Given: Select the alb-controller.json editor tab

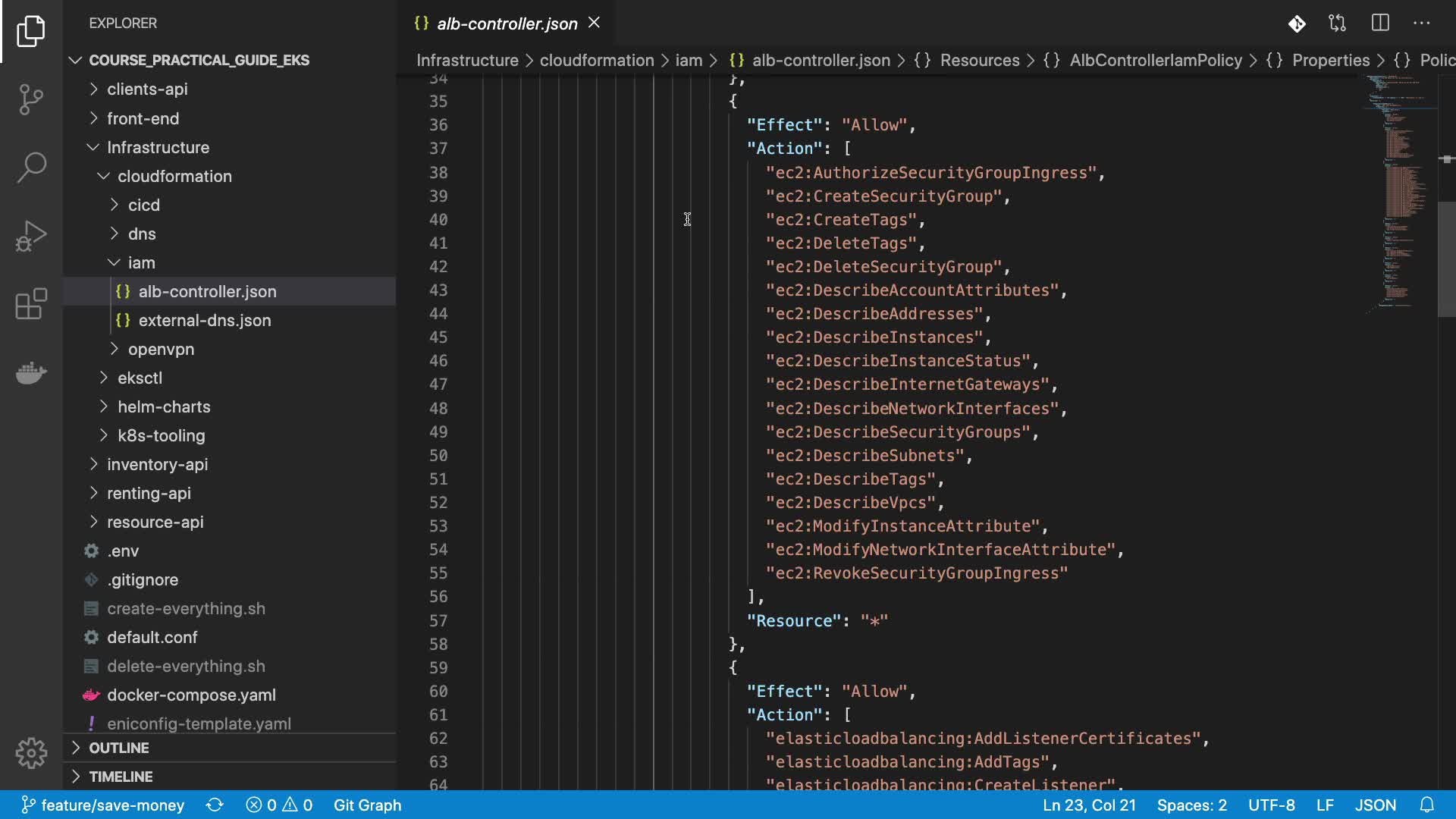Looking at the screenshot, I should tap(507, 24).
